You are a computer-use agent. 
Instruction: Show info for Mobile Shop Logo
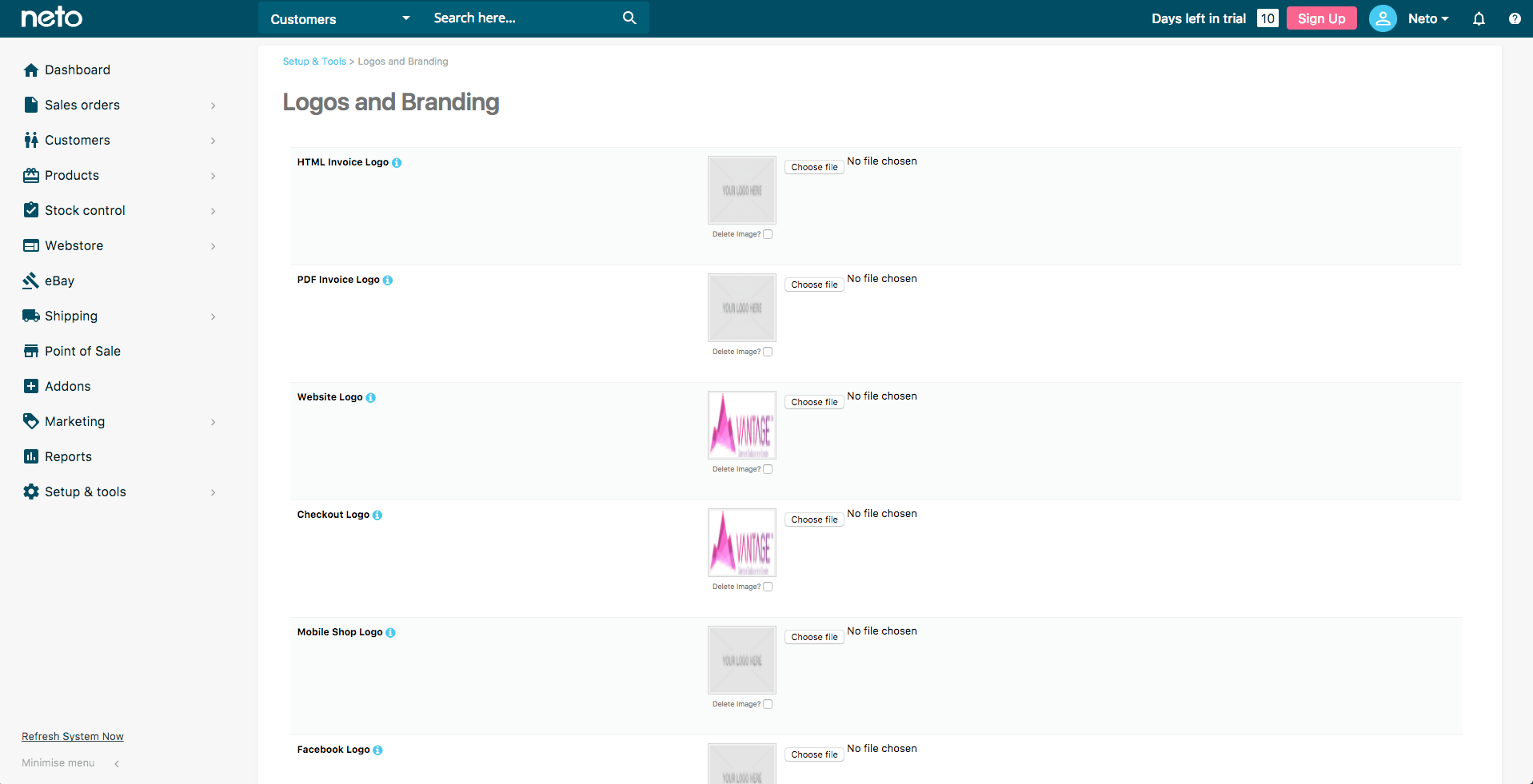pyautogui.click(x=390, y=633)
